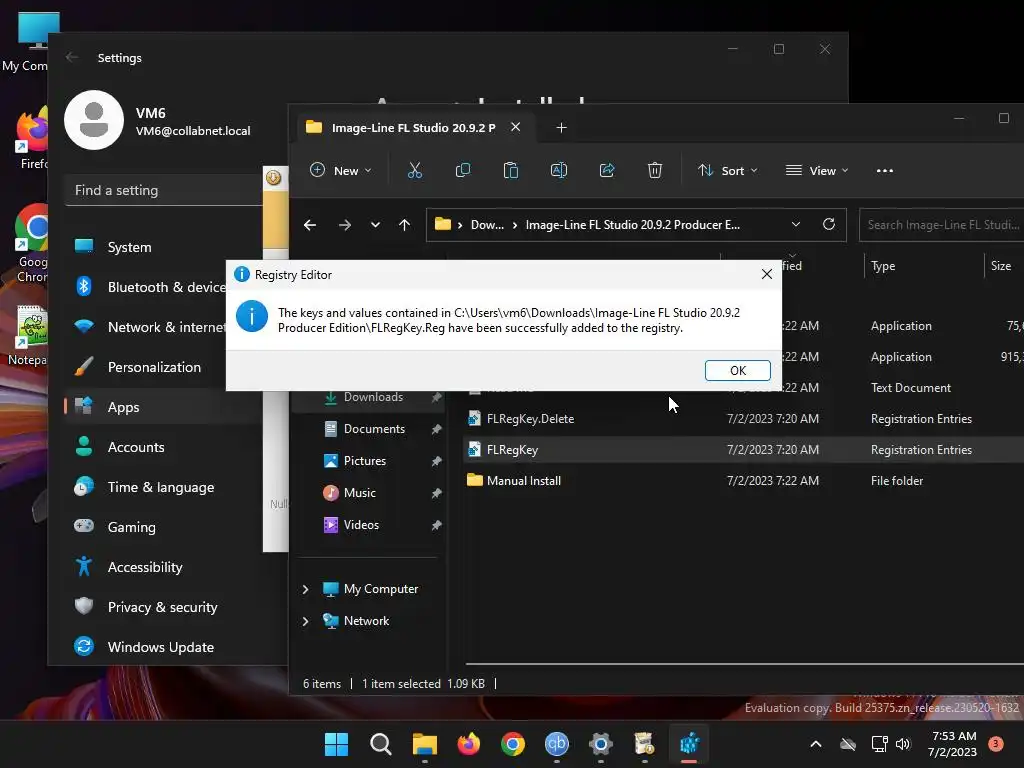Expand the My Computer tree node

(305, 589)
